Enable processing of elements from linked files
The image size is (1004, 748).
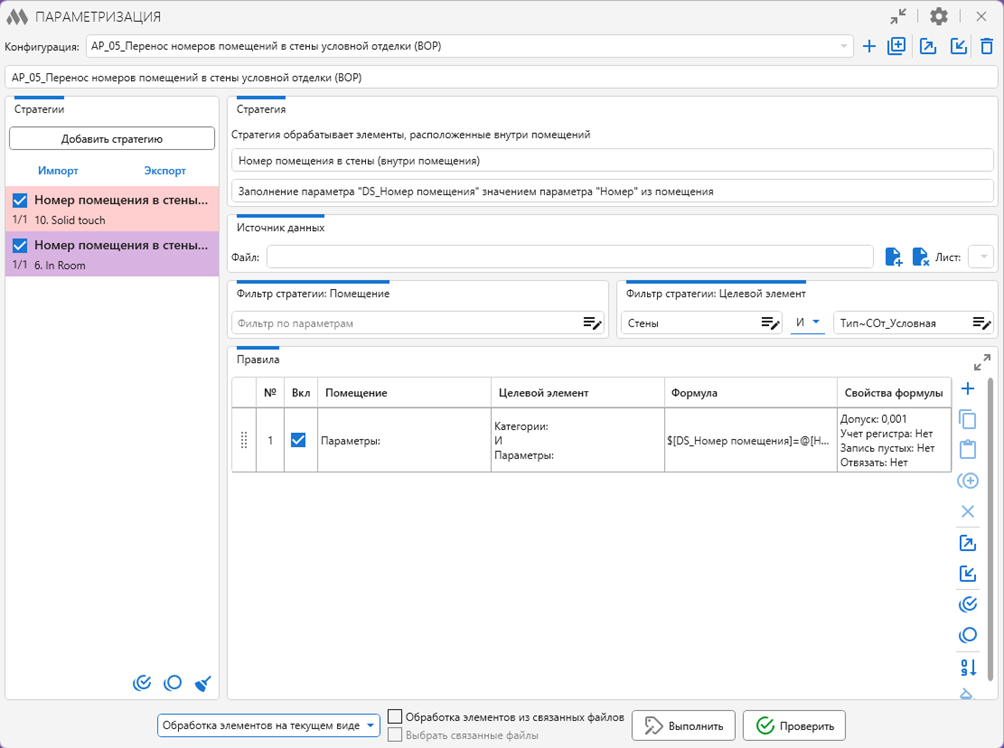tap(396, 716)
